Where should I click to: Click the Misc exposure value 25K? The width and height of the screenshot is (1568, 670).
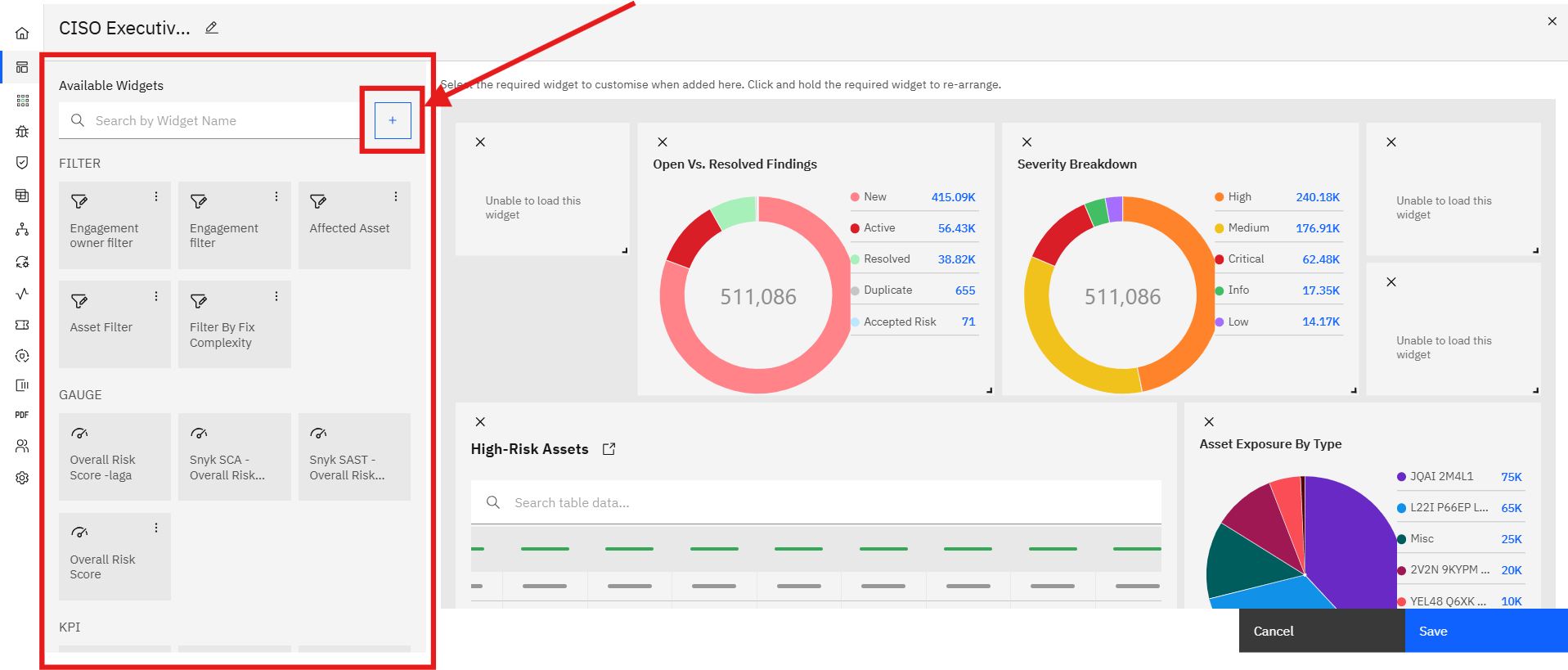(x=1512, y=539)
